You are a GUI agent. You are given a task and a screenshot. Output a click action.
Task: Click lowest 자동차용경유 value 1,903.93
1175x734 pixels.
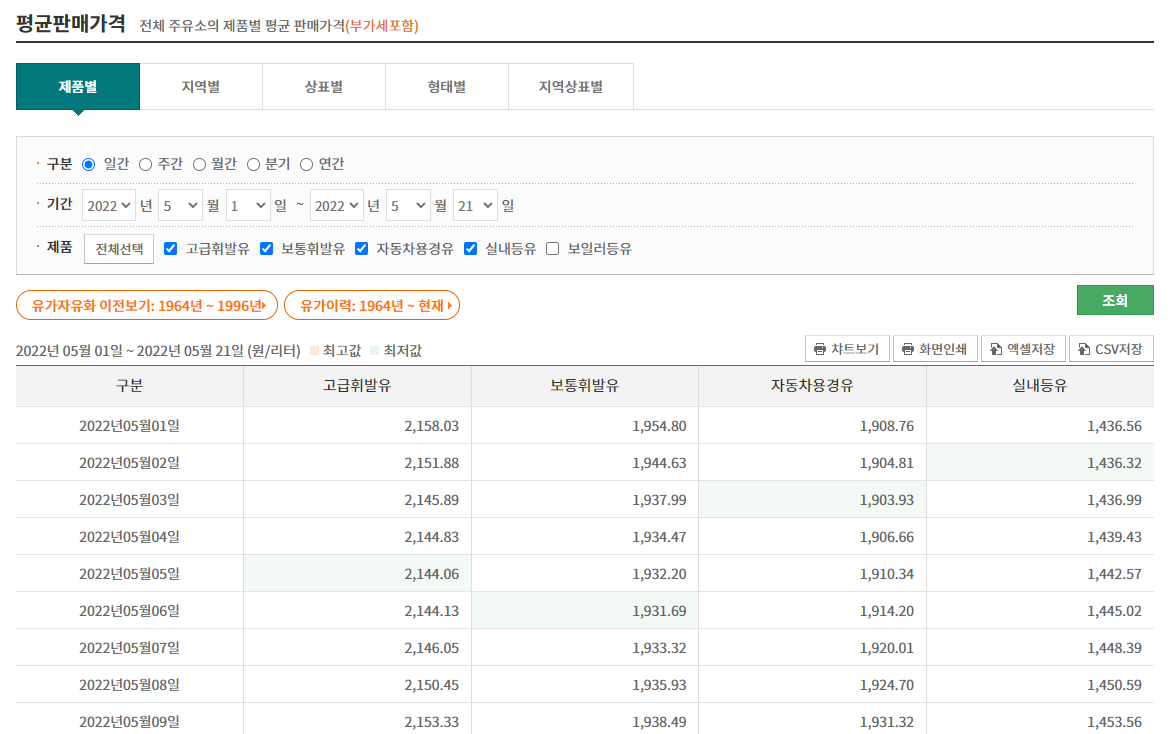887,500
